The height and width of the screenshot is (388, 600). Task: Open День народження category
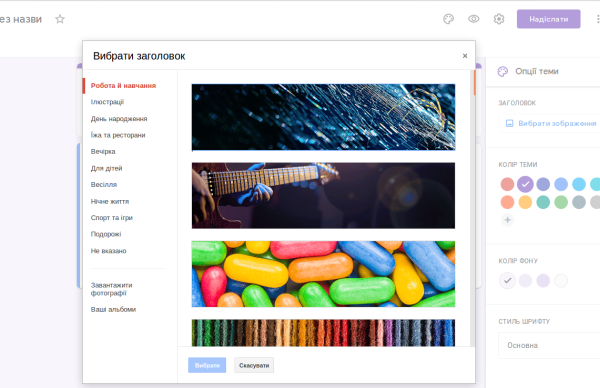click(x=119, y=119)
